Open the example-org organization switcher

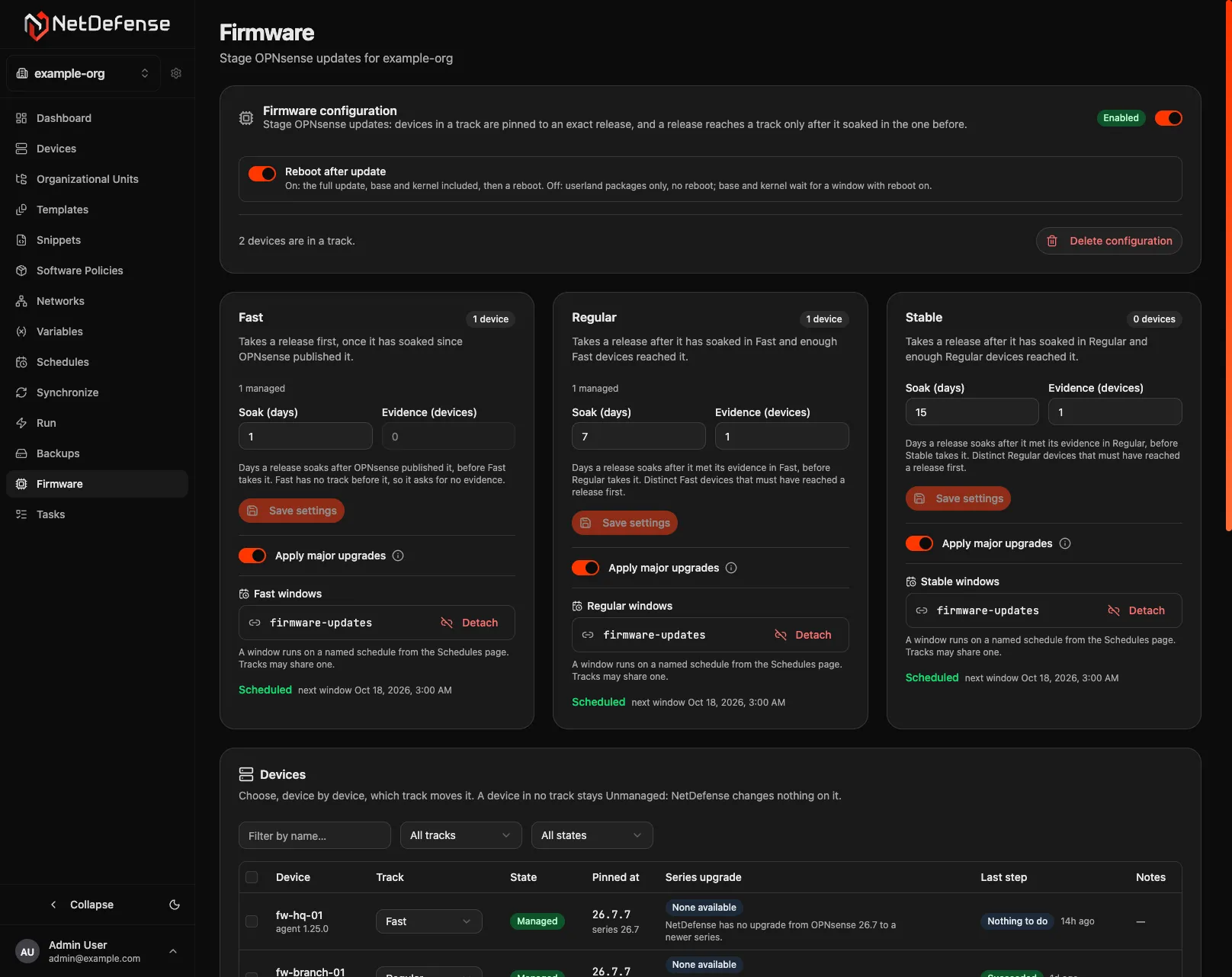pos(83,73)
